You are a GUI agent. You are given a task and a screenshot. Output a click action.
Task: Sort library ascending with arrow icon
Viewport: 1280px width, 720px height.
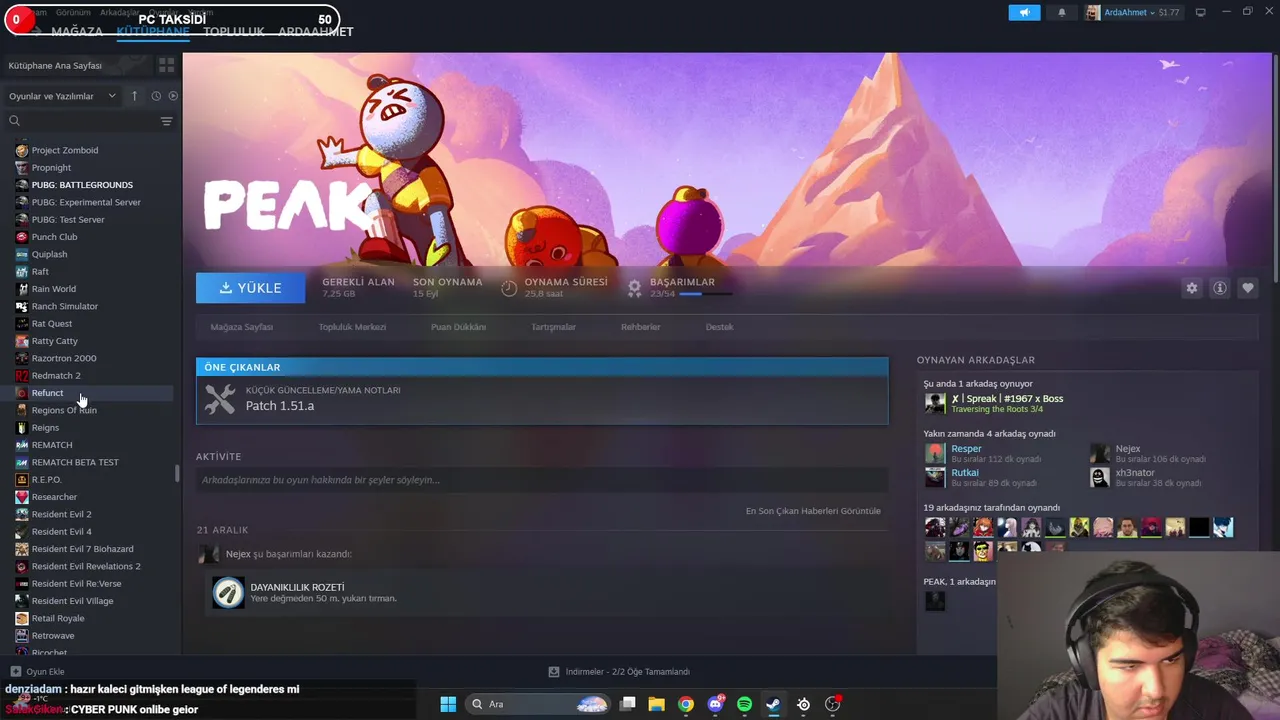(x=135, y=96)
